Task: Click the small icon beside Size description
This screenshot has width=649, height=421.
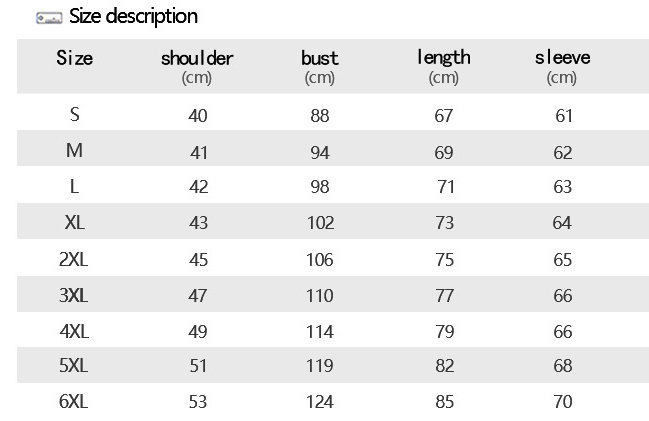Action: 48,18
